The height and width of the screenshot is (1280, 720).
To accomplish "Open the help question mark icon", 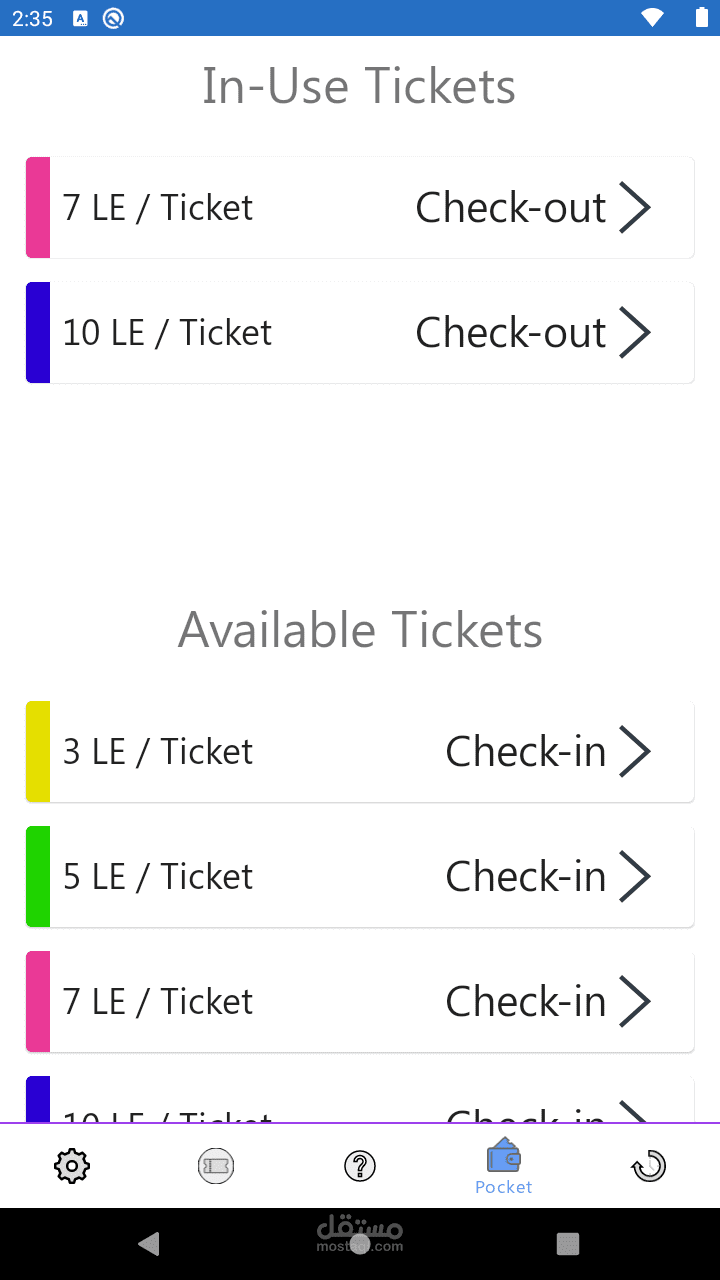I will pyautogui.click(x=360, y=1166).
